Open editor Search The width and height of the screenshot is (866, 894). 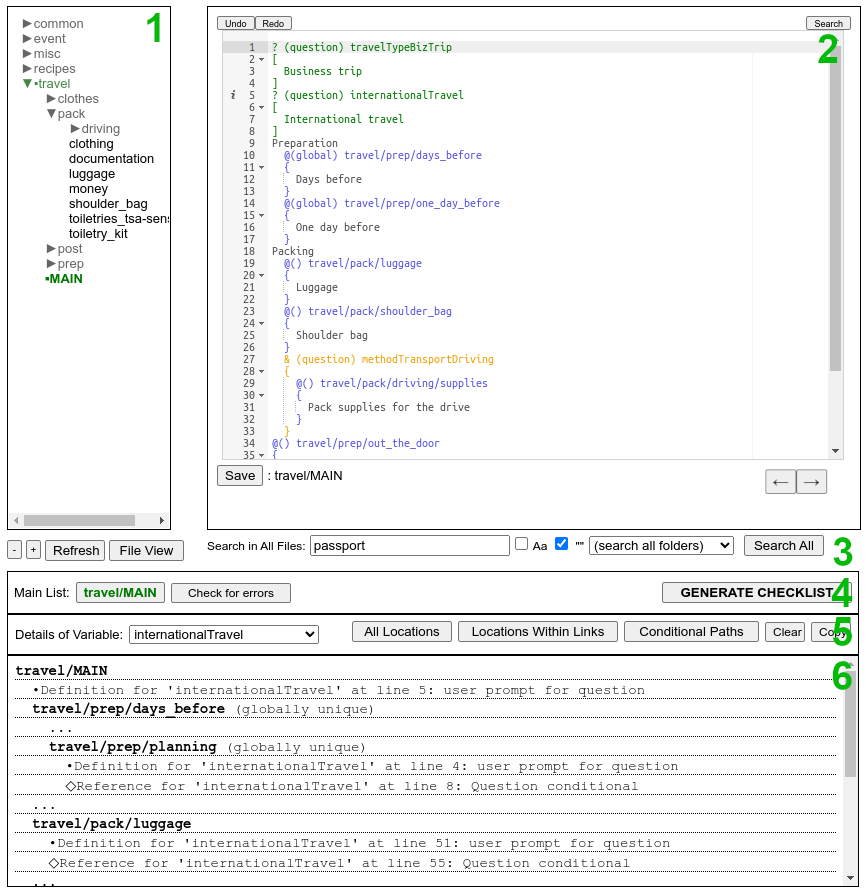(x=828, y=23)
